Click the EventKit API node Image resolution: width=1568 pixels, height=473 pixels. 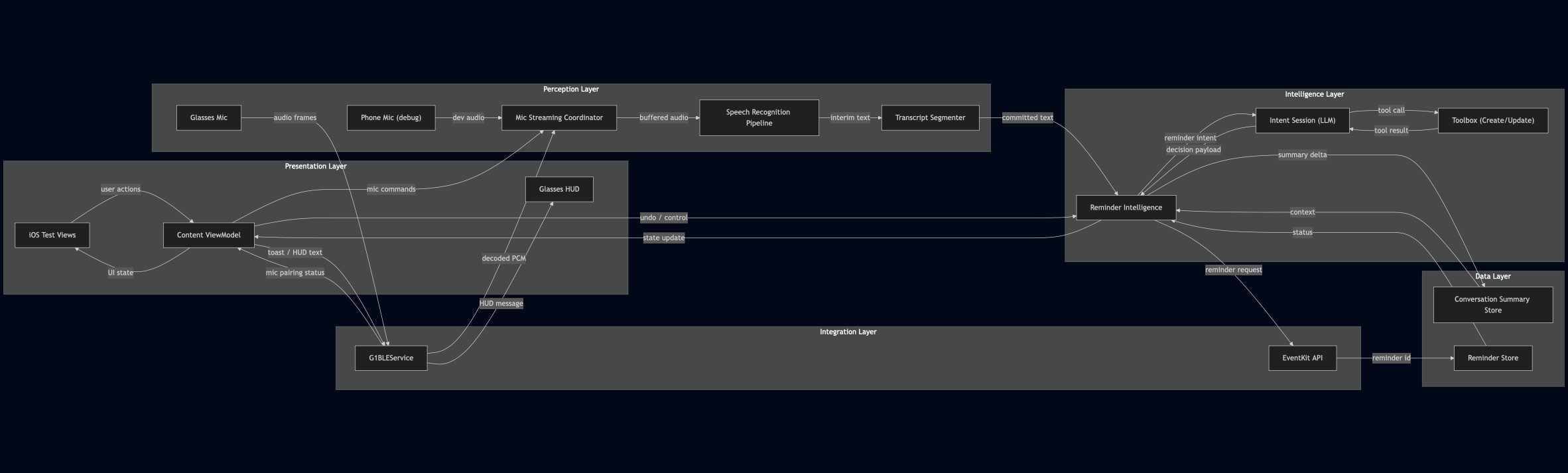[1301, 358]
